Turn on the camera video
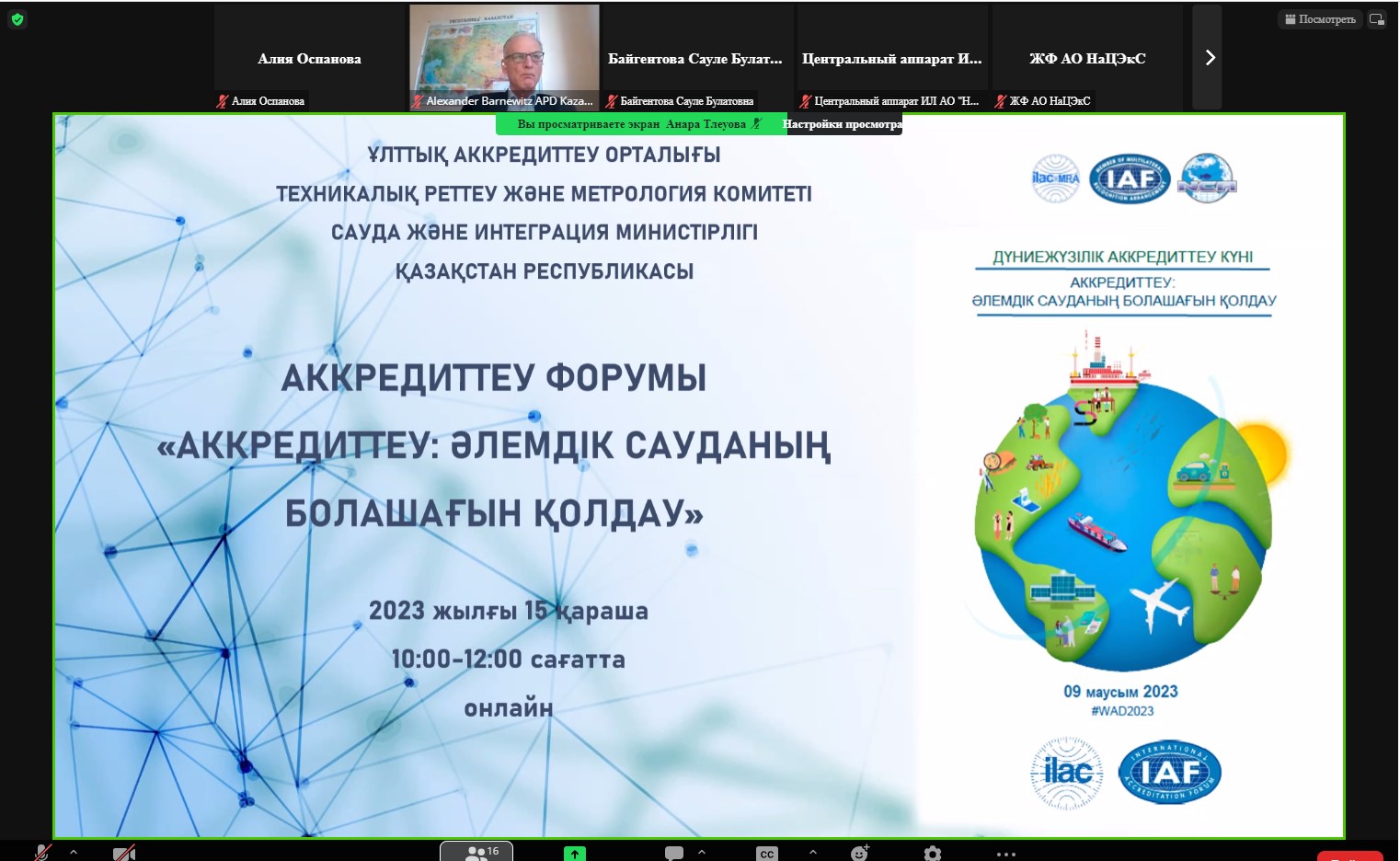 (123, 853)
